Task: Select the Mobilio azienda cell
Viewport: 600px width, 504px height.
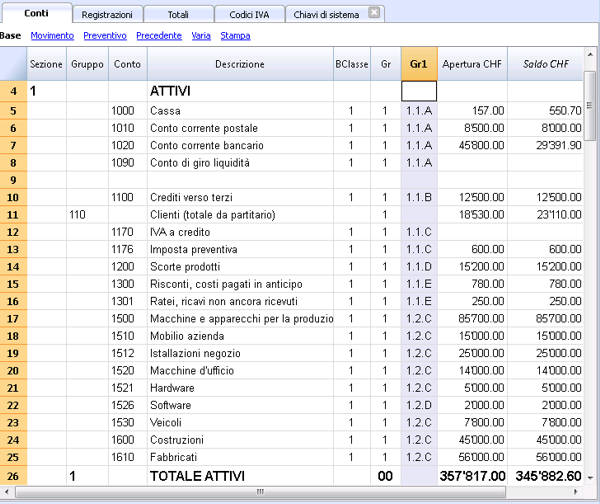Action: tap(240, 336)
